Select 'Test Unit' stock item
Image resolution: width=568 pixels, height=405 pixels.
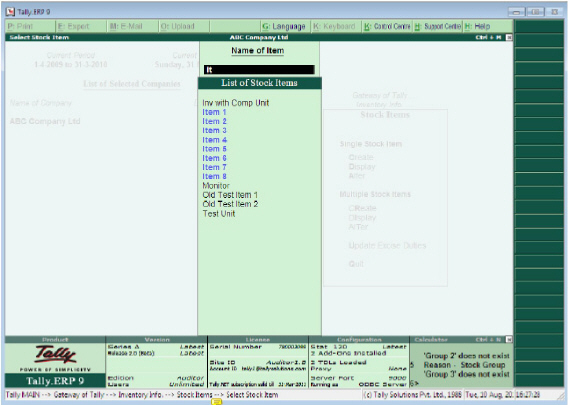coord(219,214)
